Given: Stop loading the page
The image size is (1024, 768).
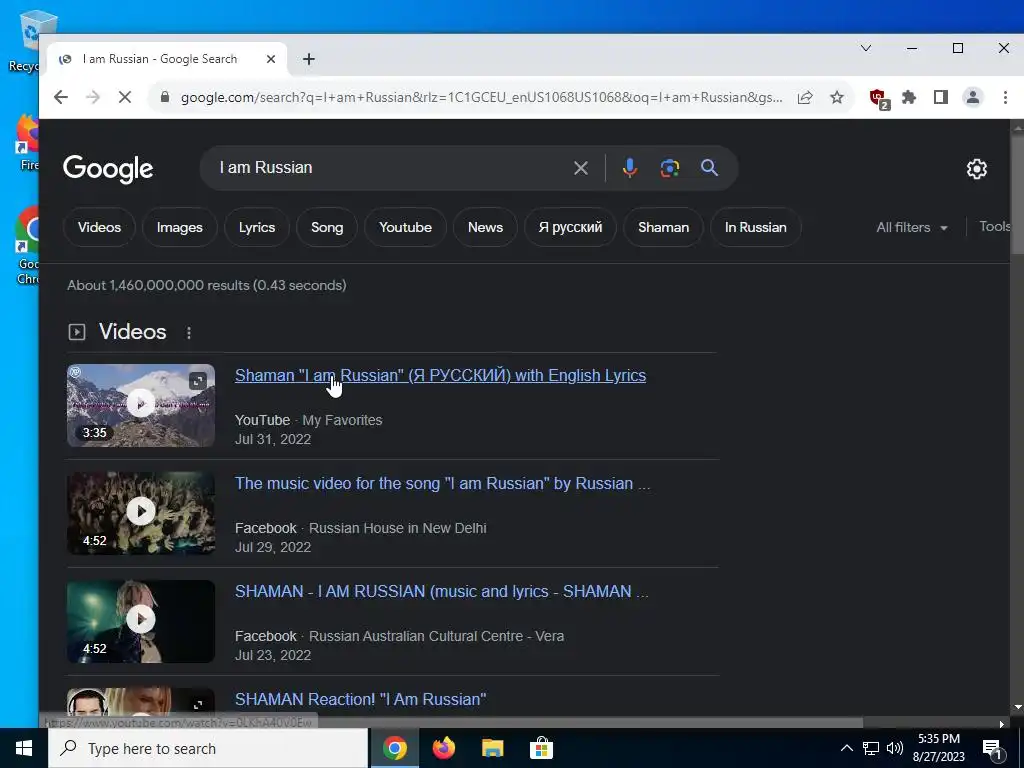Looking at the screenshot, I should click(125, 97).
